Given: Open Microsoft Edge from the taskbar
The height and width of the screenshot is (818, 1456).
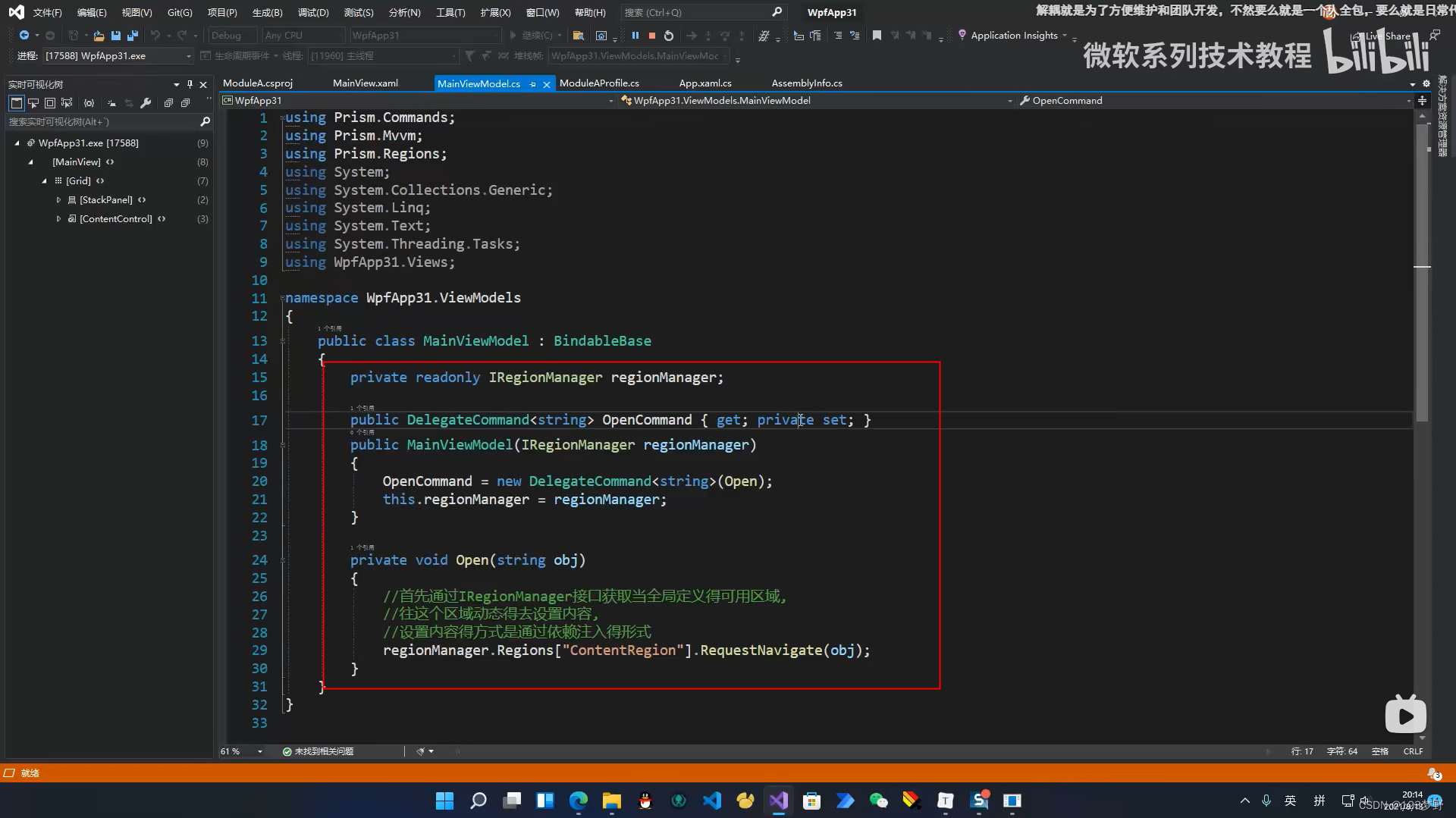Looking at the screenshot, I should tap(579, 801).
